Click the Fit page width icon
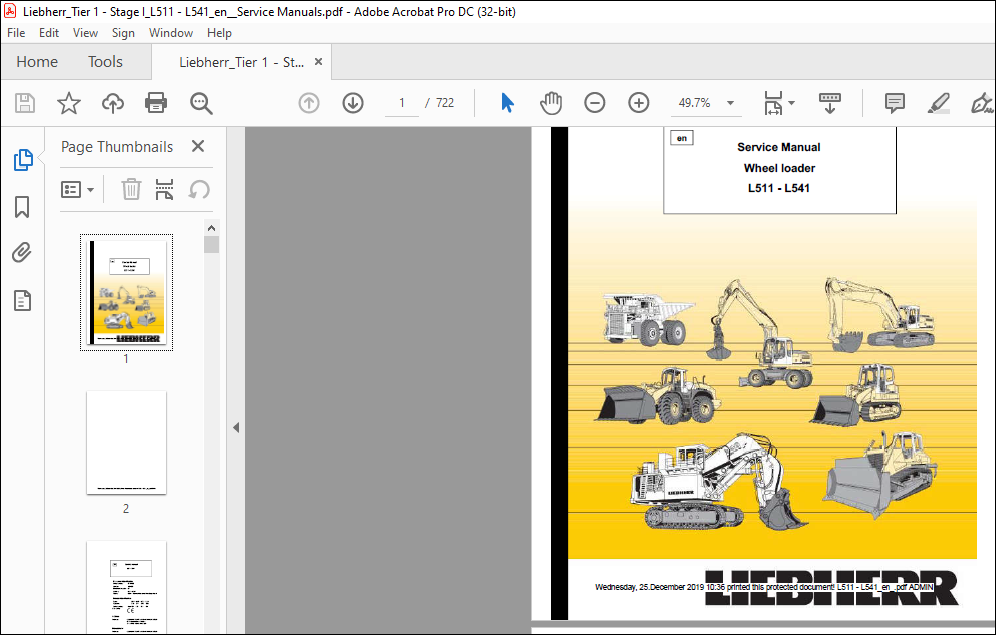The width and height of the screenshot is (996, 635). pyautogui.click(x=773, y=103)
